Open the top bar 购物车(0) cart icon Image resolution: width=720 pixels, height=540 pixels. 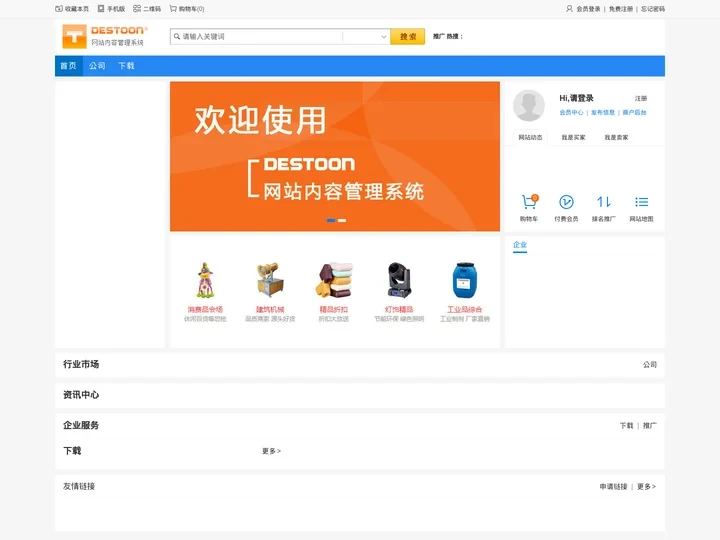(173, 9)
